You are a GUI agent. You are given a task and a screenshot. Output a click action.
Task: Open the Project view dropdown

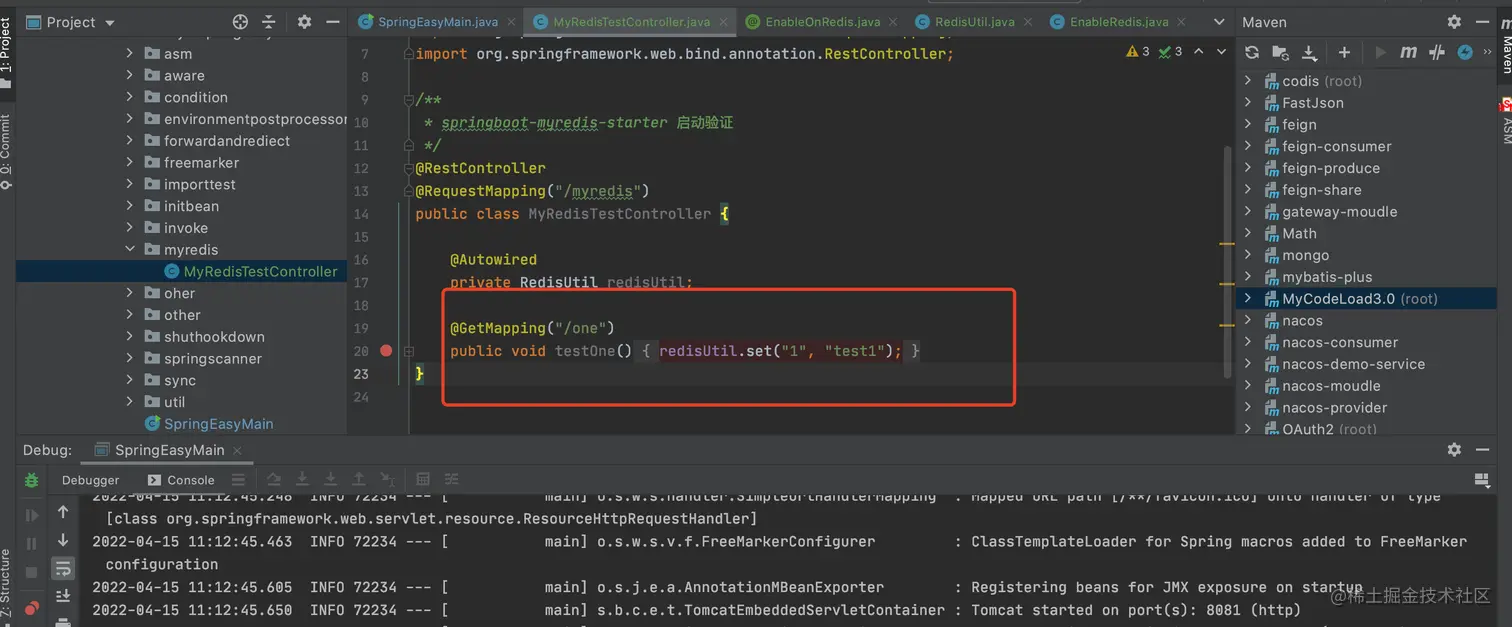[69, 22]
